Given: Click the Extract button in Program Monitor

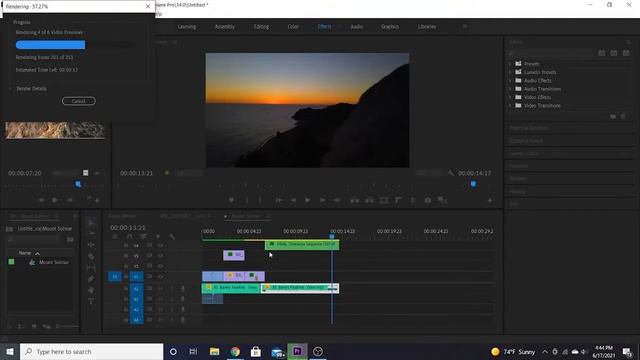Looking at the screenshot, I should [x=369, y=200].
